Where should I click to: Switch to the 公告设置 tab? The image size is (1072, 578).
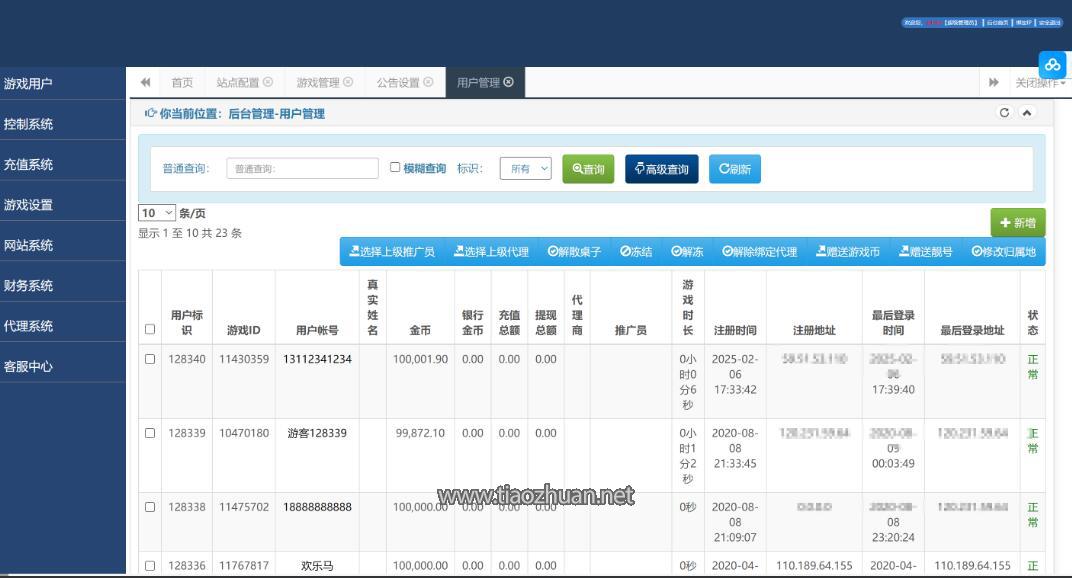click(x=398, y=83)
